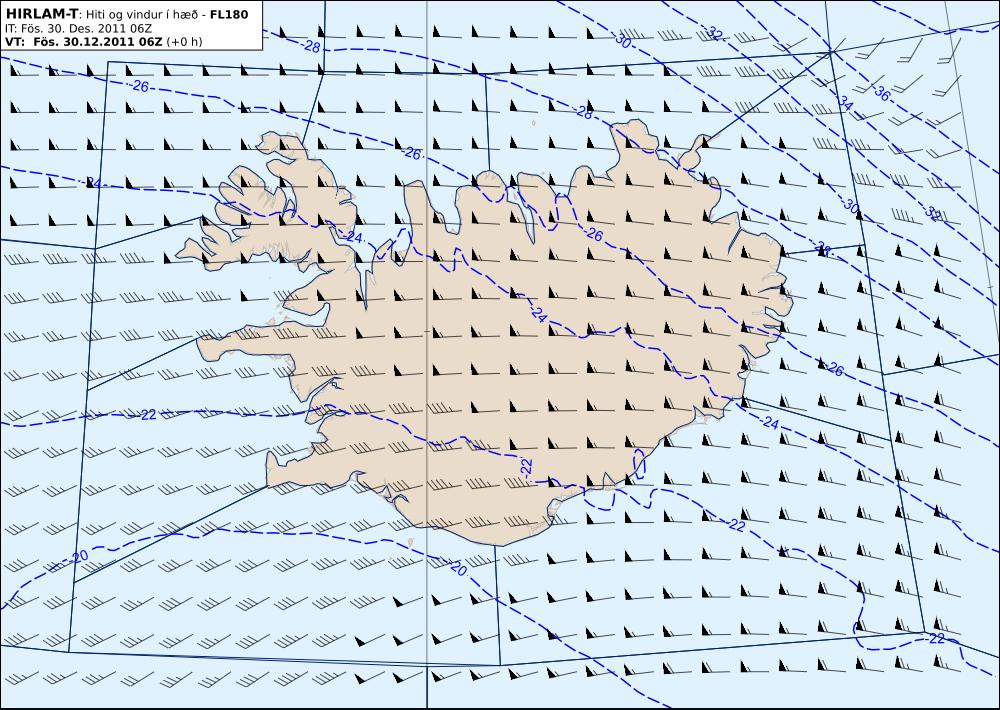Select the "(+0 h)" forecast offset text
This screenshot has width=1000, height=710.
pyautogui.click(x=184, y=41)
